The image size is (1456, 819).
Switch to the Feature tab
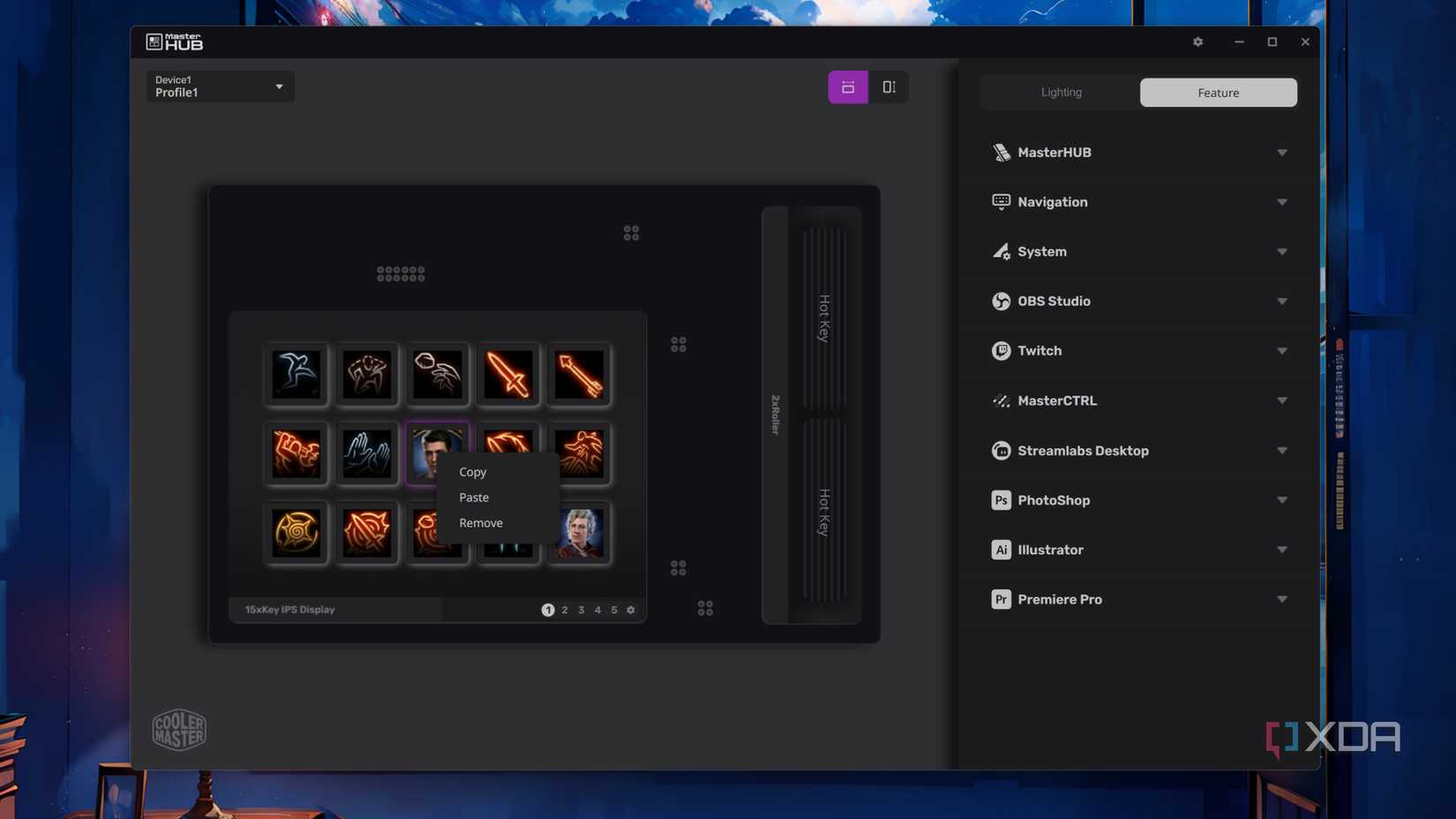(1218, 92)
